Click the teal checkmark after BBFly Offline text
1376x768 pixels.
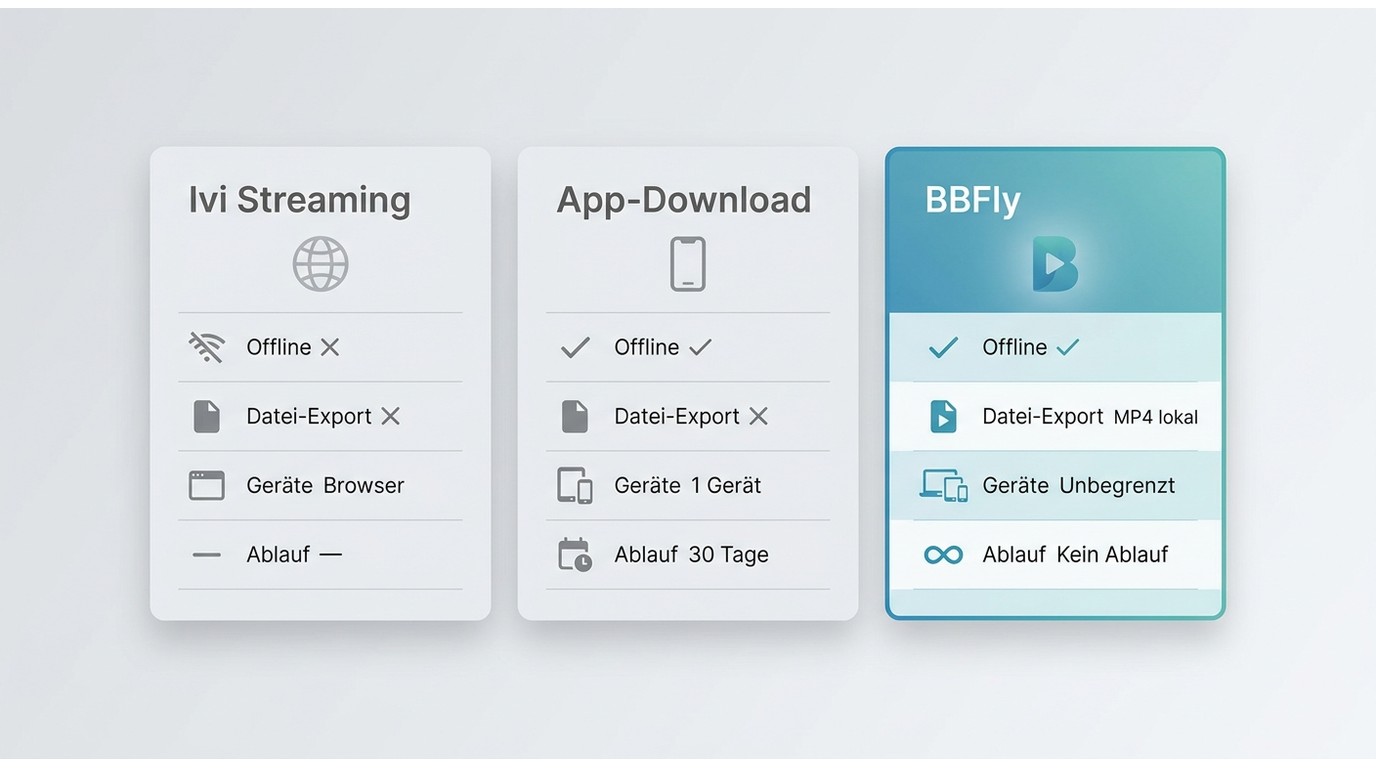[x=1068, y=347]
